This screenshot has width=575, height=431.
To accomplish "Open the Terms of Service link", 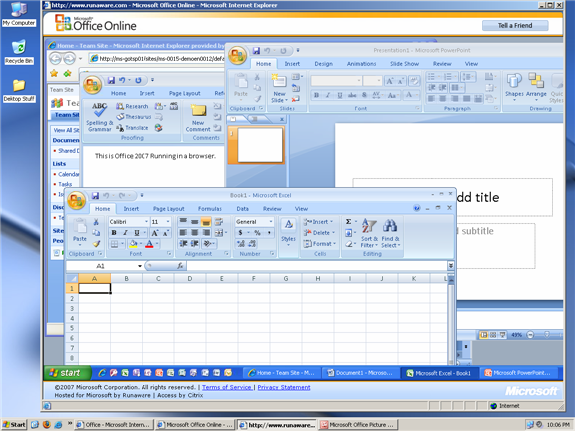I will 227,387.
